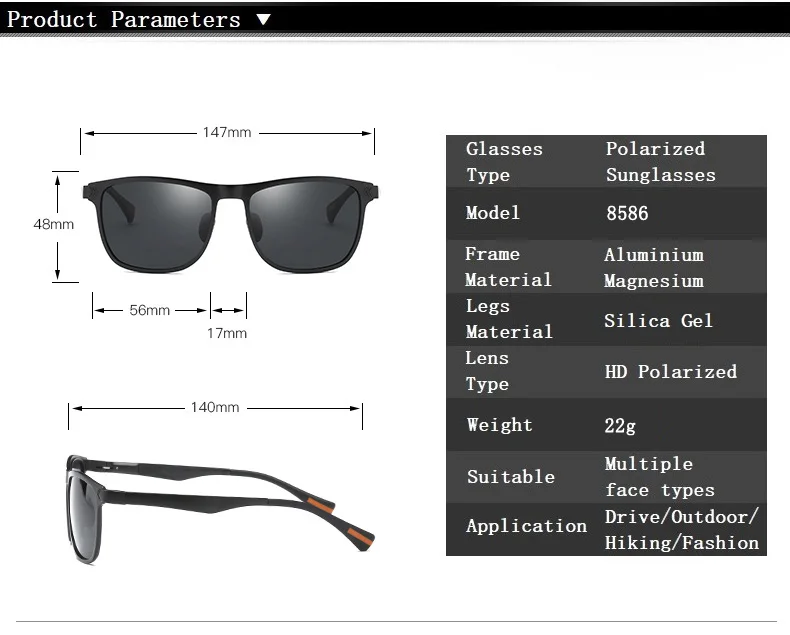Screen dimensions: 790x635
Task: Click the Aluminium Magnesium value
Action: click(654, 268)
